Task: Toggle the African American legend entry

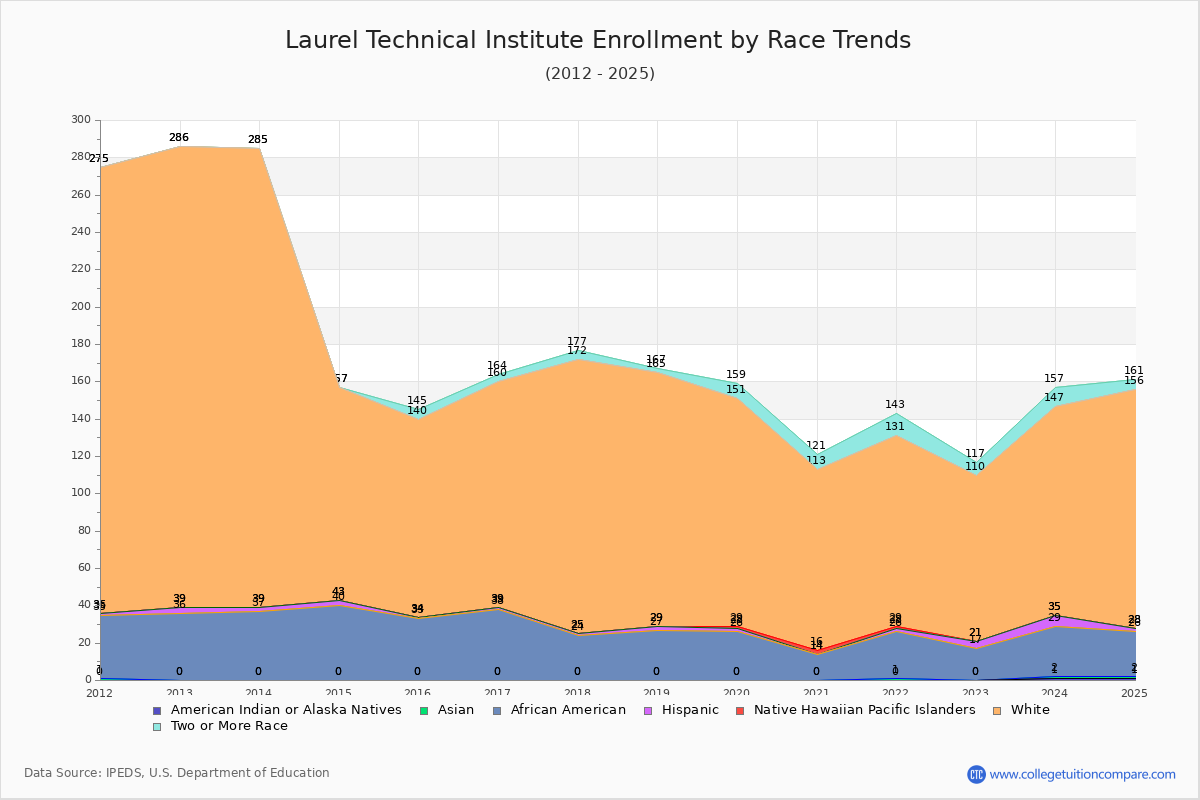Action: 558,710
